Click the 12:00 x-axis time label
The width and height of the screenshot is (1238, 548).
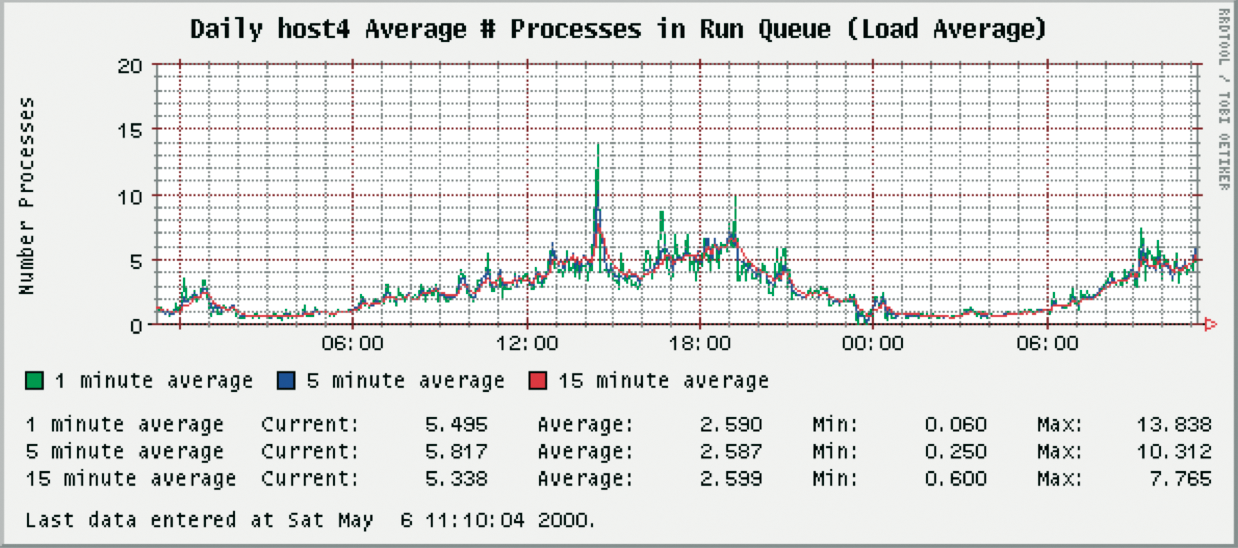[526, 344]
